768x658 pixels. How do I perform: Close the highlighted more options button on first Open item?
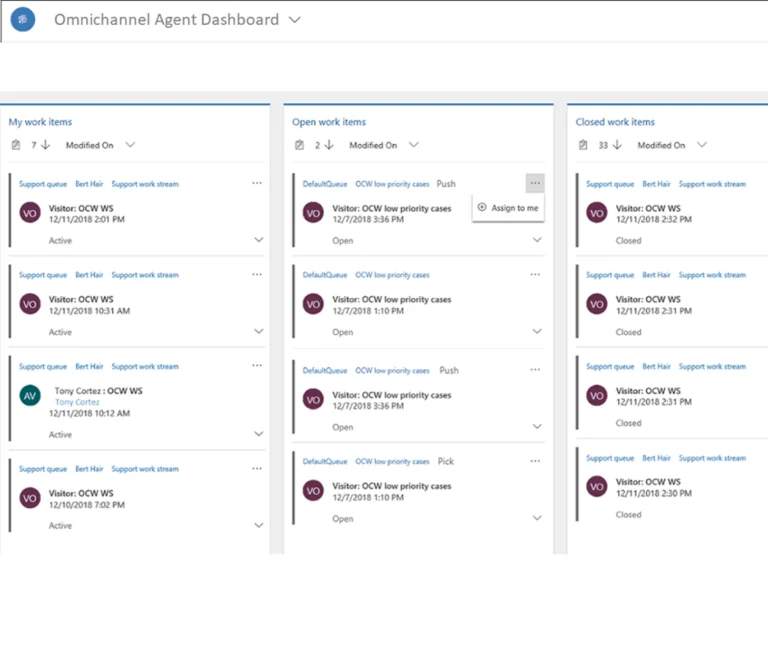click(x=535, y=183)
